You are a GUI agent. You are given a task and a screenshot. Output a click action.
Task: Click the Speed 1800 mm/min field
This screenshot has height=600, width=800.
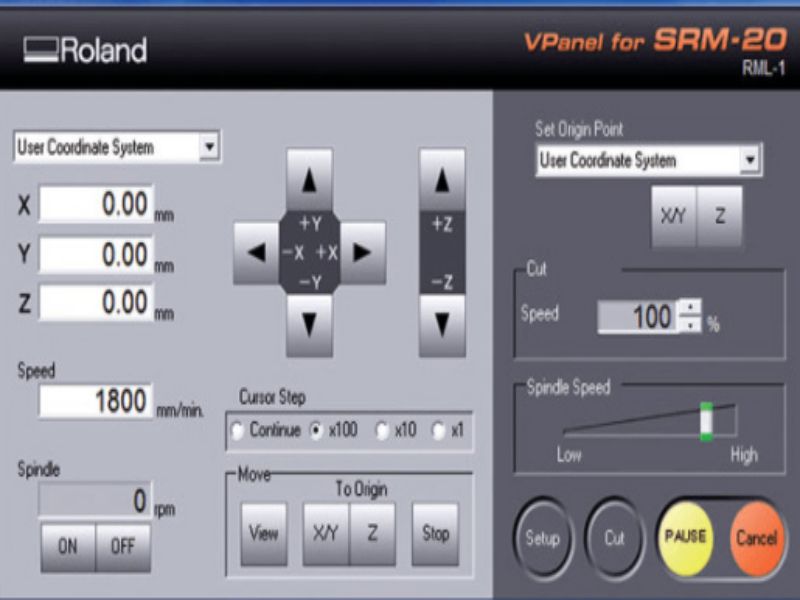pos(96,401)
